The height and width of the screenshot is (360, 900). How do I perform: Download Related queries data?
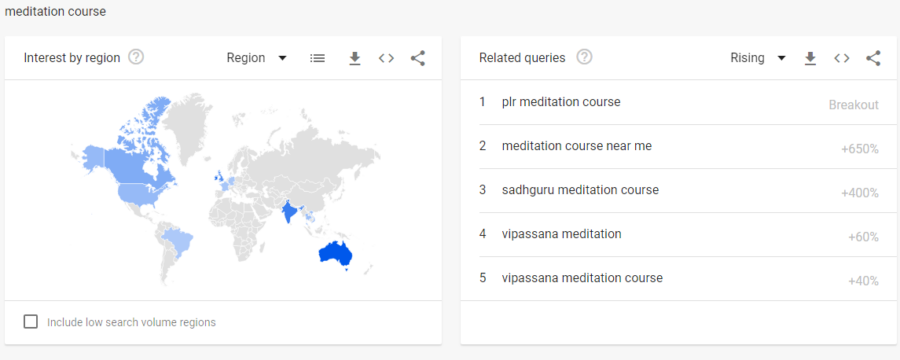(810, 58)
